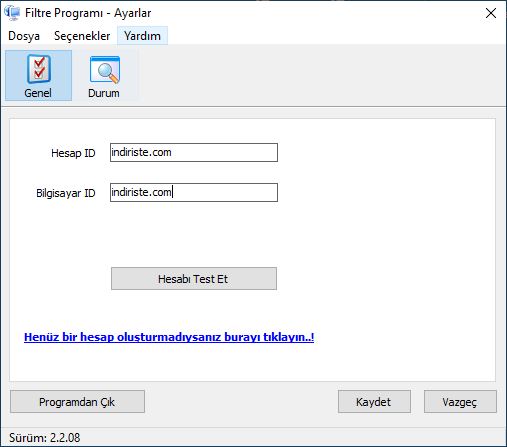Click the Hesap ID label

point(73,153)
